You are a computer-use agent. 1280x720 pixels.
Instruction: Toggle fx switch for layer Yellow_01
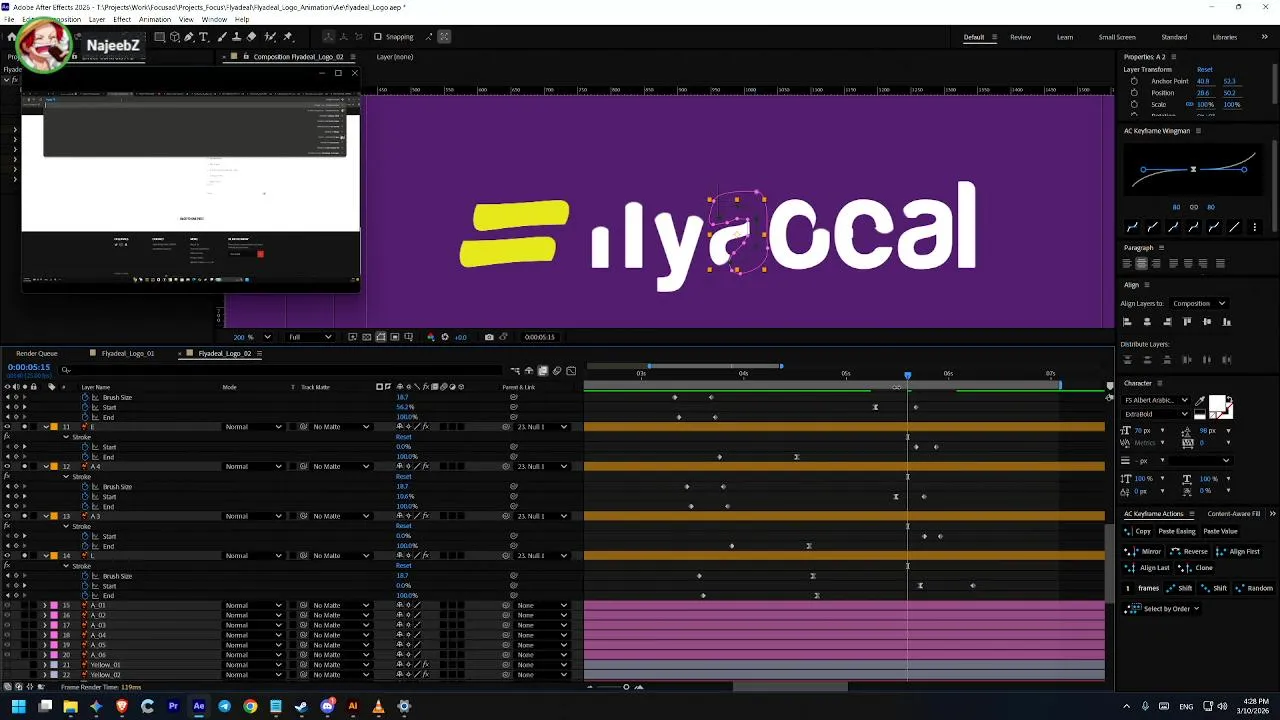pos(426,664)
